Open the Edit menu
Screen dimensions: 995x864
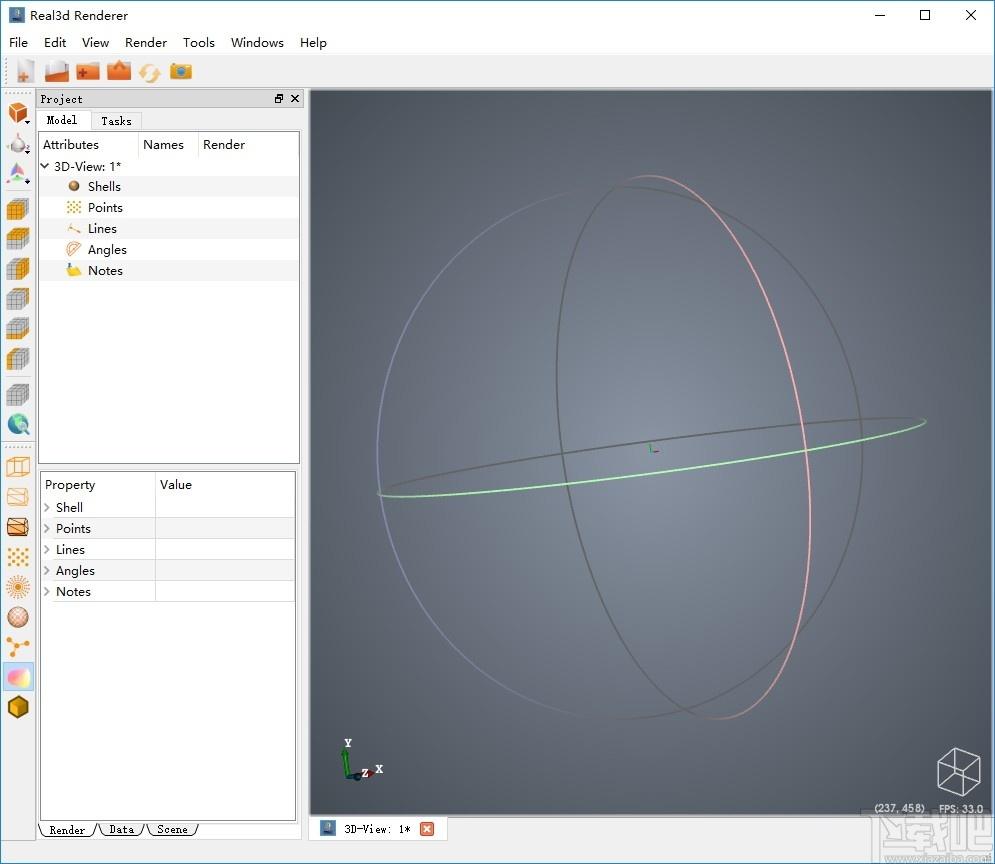55,43
